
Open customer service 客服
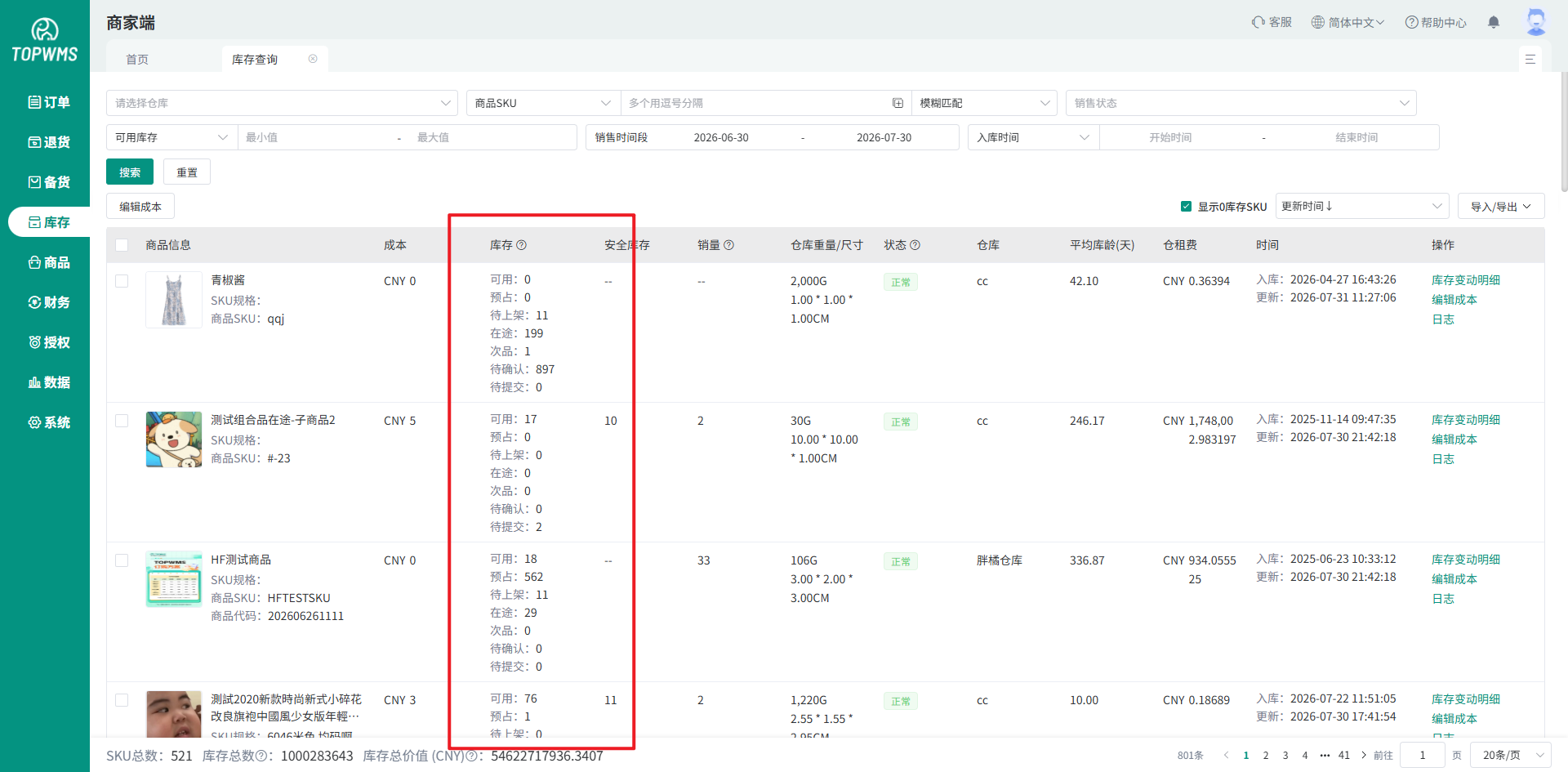tap(1272, 22)
